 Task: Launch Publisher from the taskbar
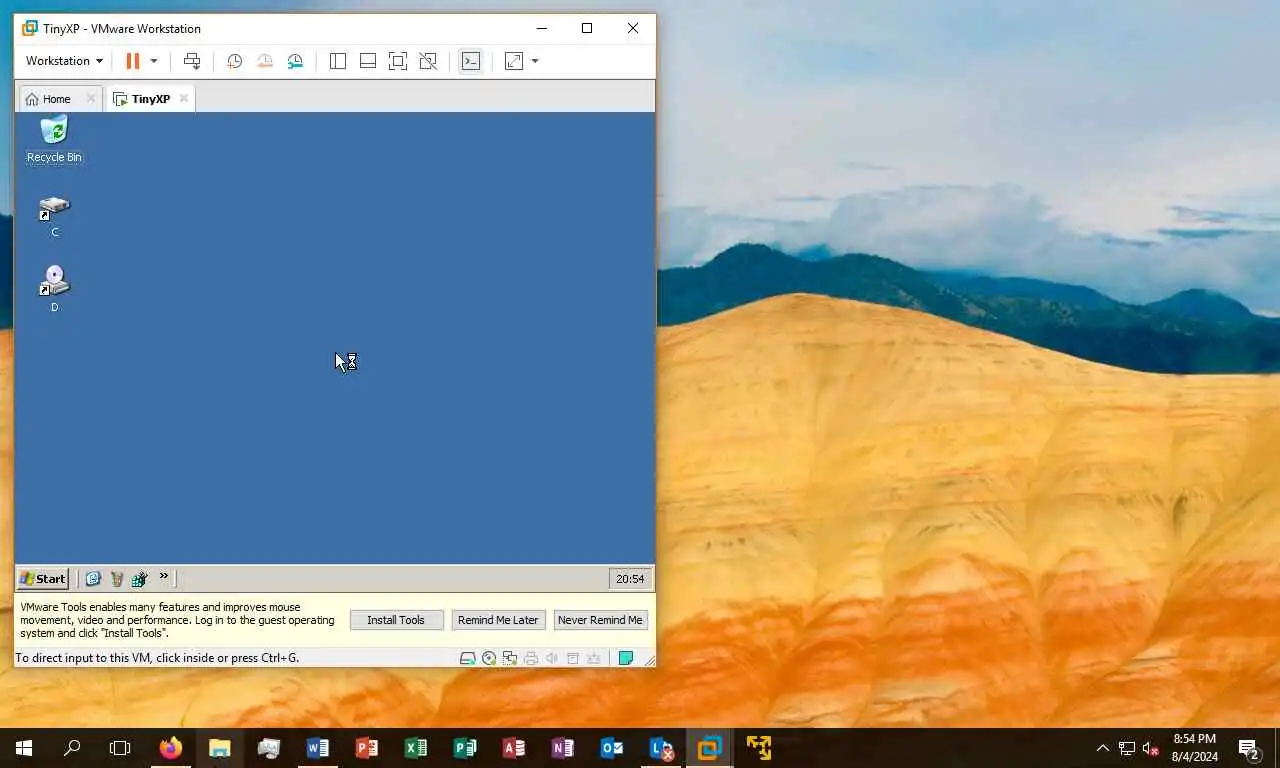(x=465, y=748)
